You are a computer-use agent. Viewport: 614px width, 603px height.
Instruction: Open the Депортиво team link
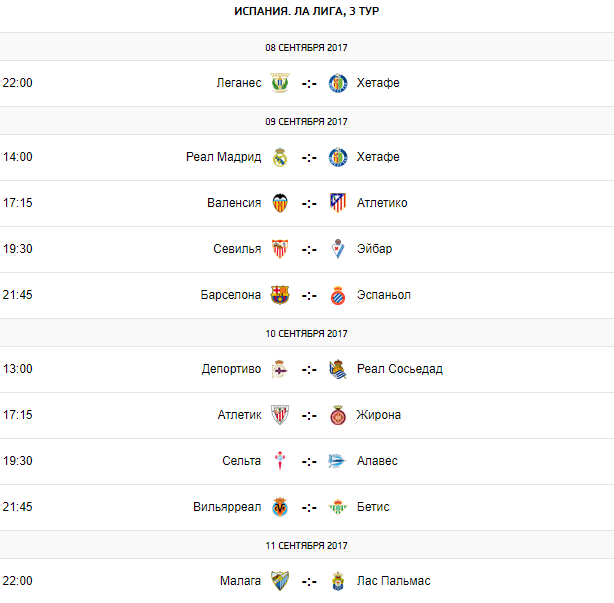coord(231,369)
